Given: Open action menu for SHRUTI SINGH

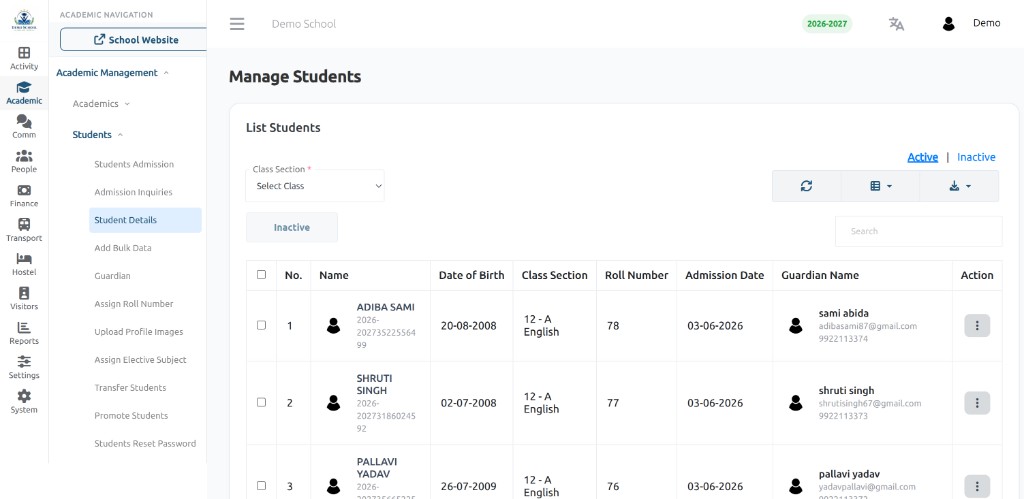Looking at the screenshot, I should click(977, 403).
